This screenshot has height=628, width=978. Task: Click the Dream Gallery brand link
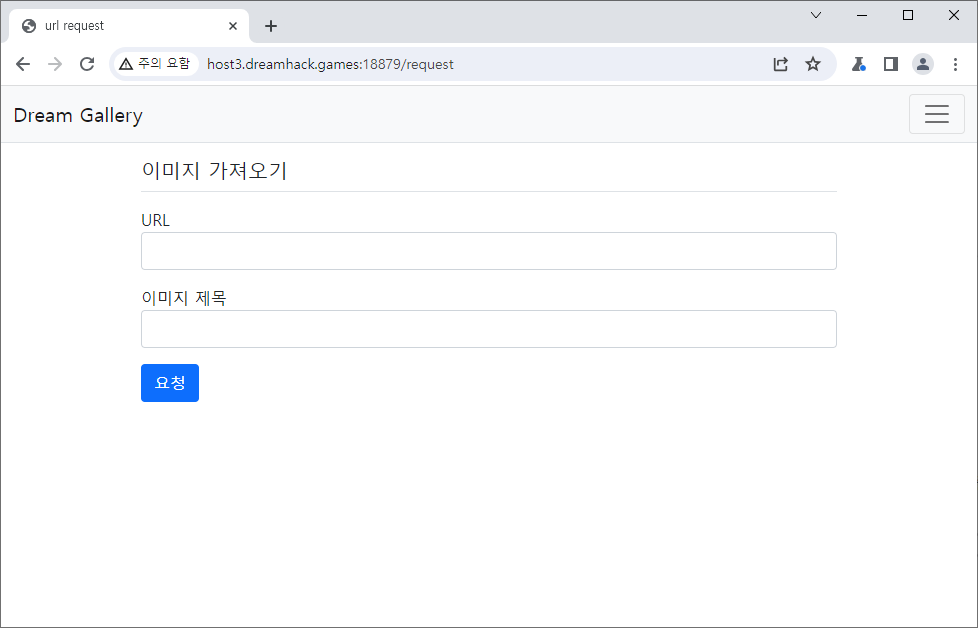click(78, 115)
